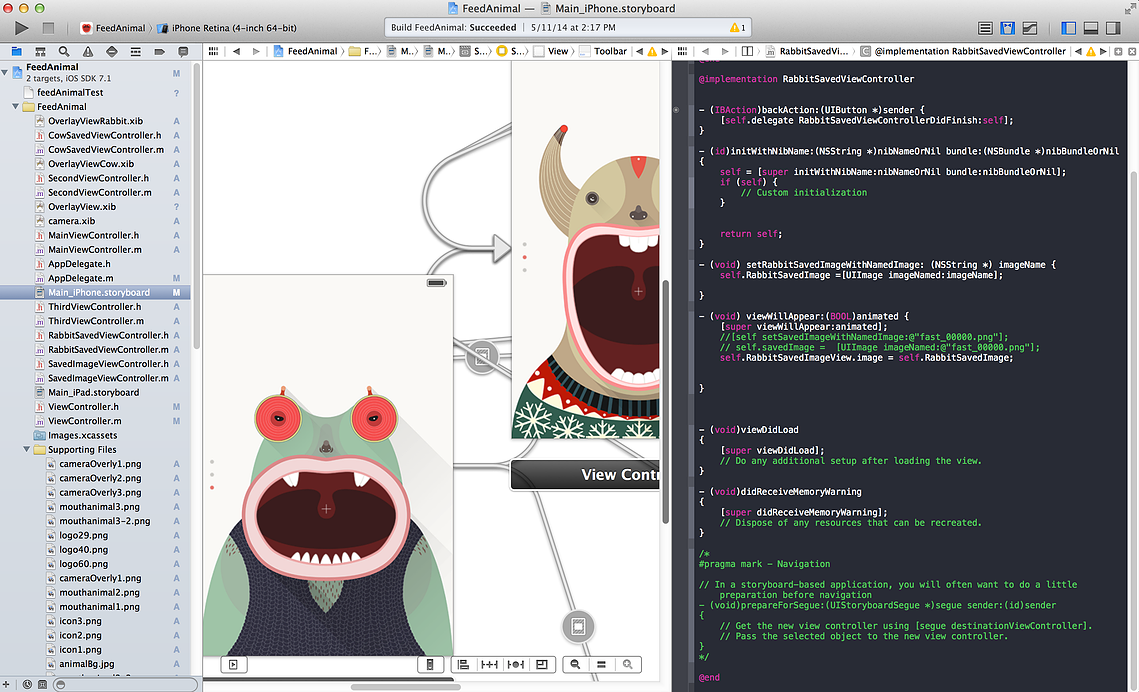
Task: Go to next issue in storyboard editor
Action: click(665, 52)
